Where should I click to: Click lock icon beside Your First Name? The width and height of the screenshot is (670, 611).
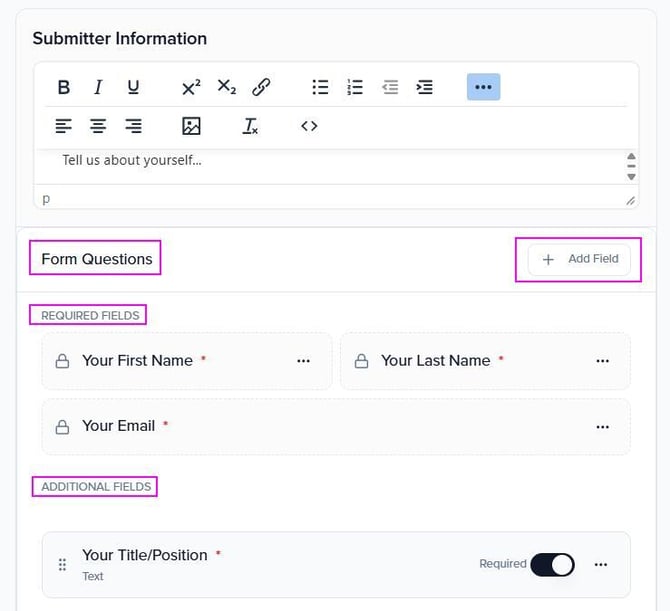pos(62,361)
